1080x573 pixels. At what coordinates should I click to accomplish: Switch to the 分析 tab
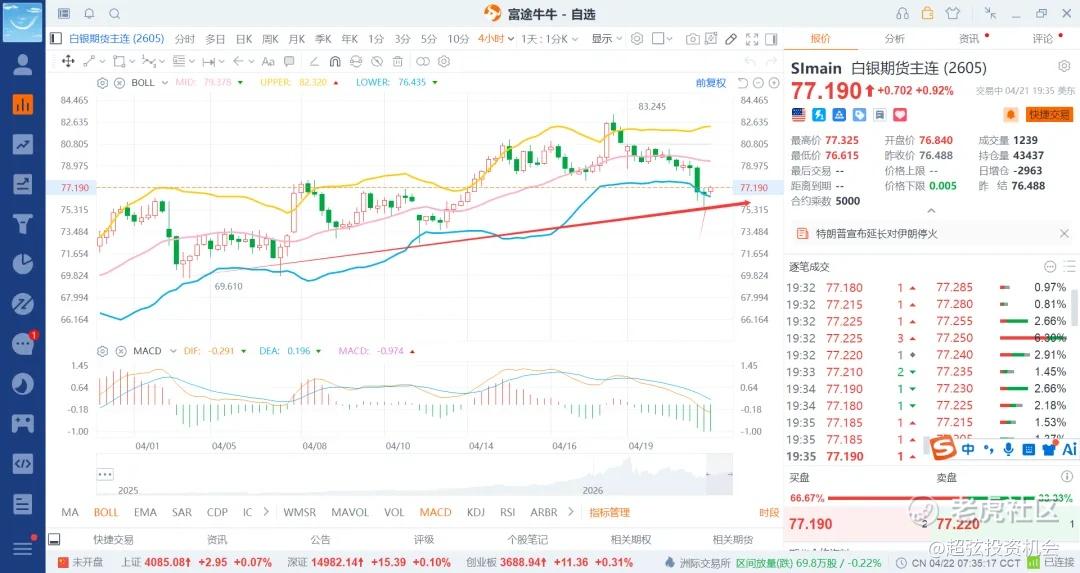tap(894, 39)
